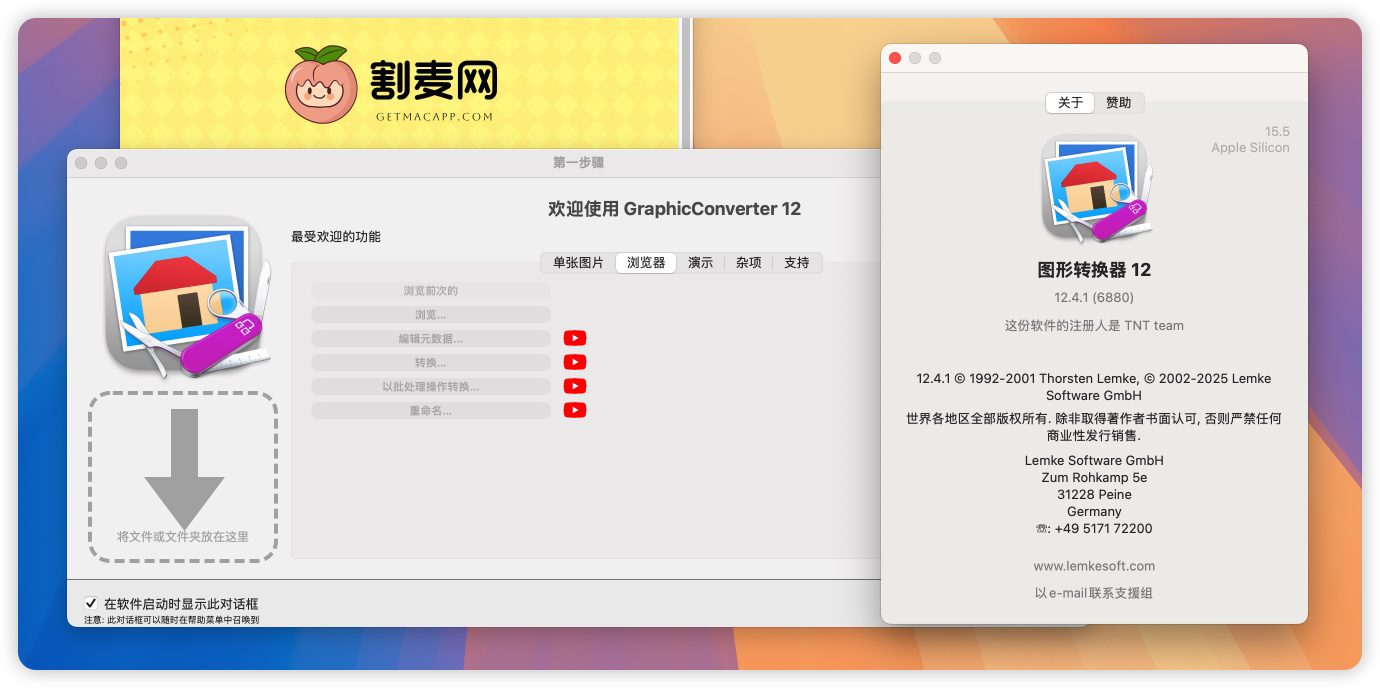The height and width of the screenshot is (688, 1380).
Task: Select the 关于 tab in About window
Action: (x=1070, y=103)
